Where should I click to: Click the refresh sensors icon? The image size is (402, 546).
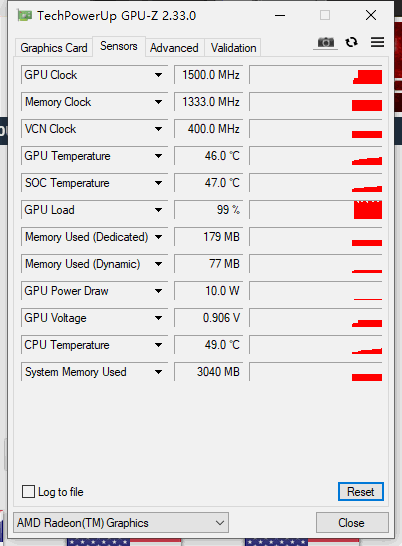pos(351,42)
